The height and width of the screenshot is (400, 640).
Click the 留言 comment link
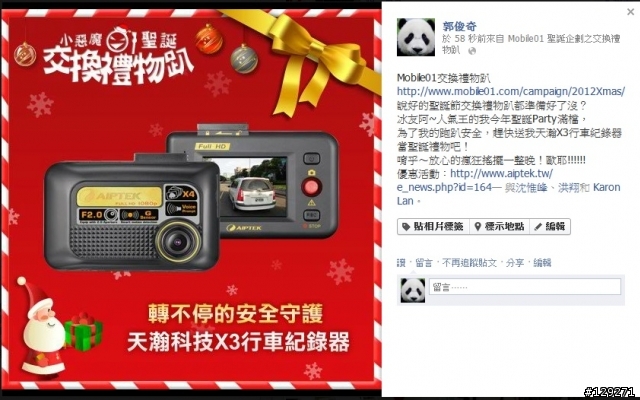pyautogui.click(x=424, y=263)
